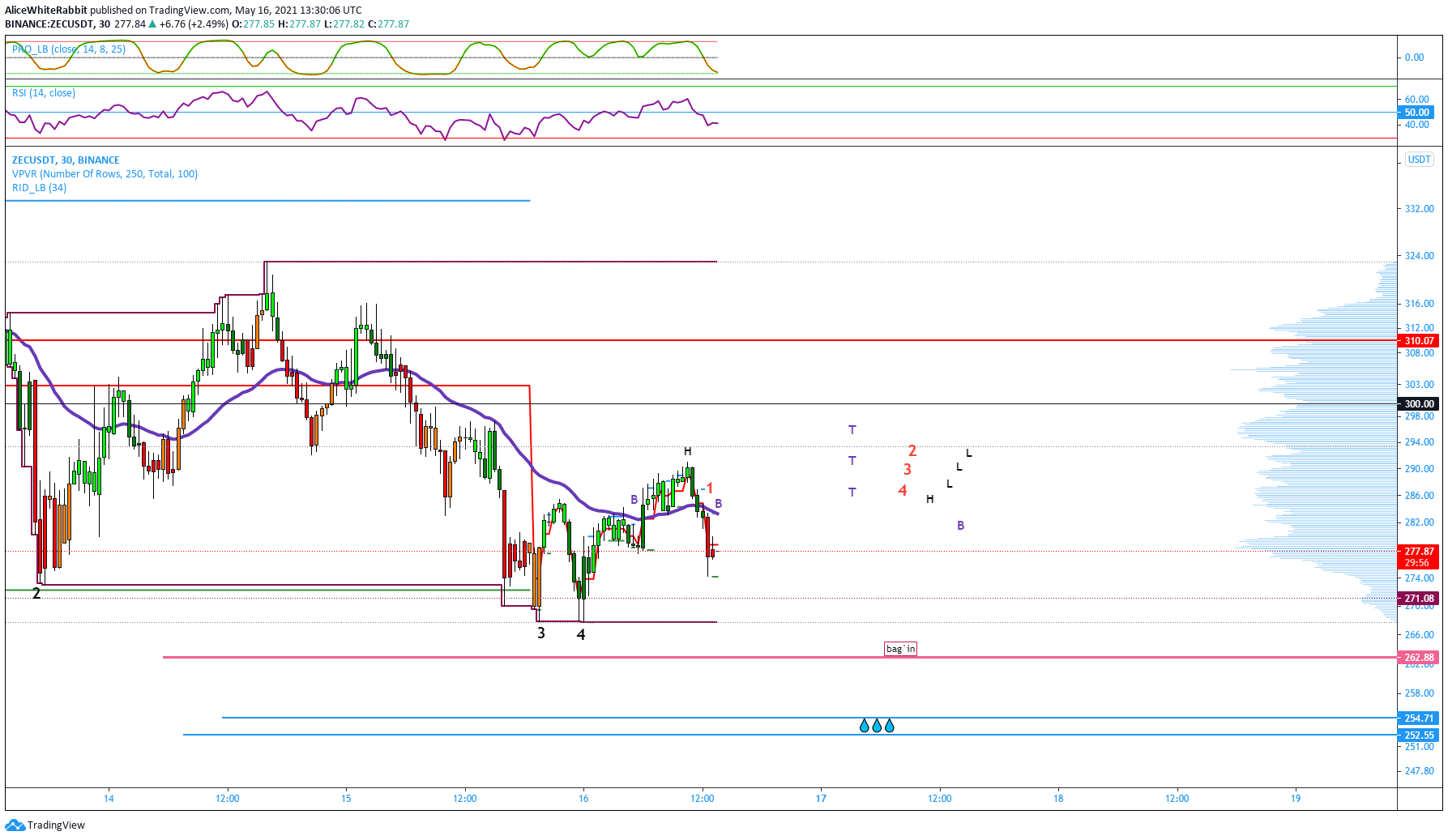Click the 262.88 pink price label

pos(1419,658)
